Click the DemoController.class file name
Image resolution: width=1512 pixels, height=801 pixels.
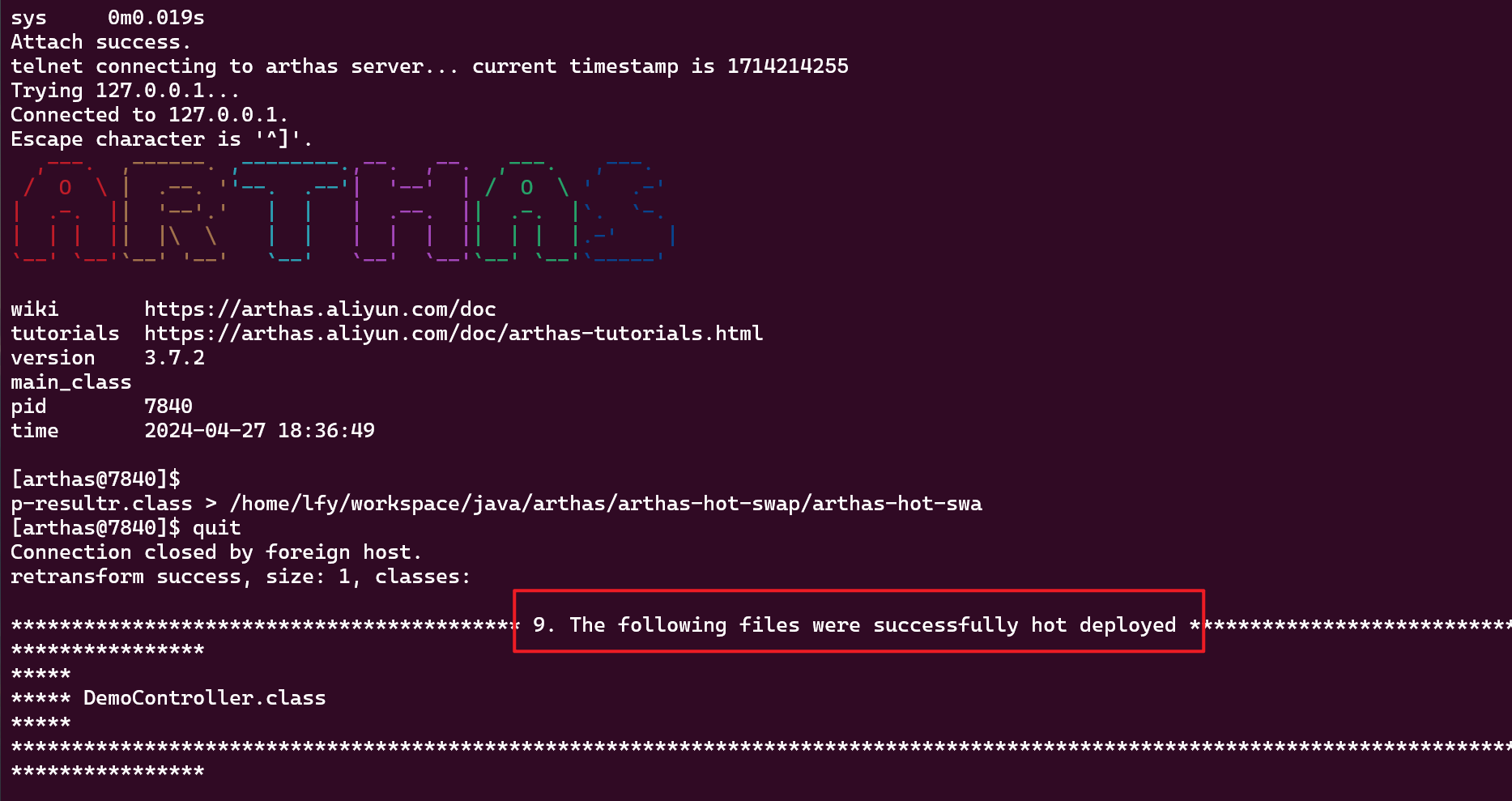(x=204, y=698)
